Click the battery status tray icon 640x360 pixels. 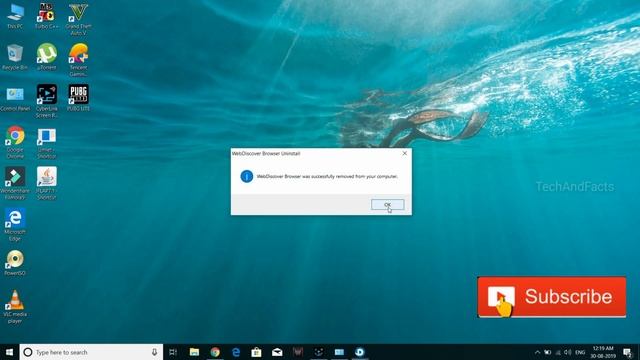[x=547, y=352]
